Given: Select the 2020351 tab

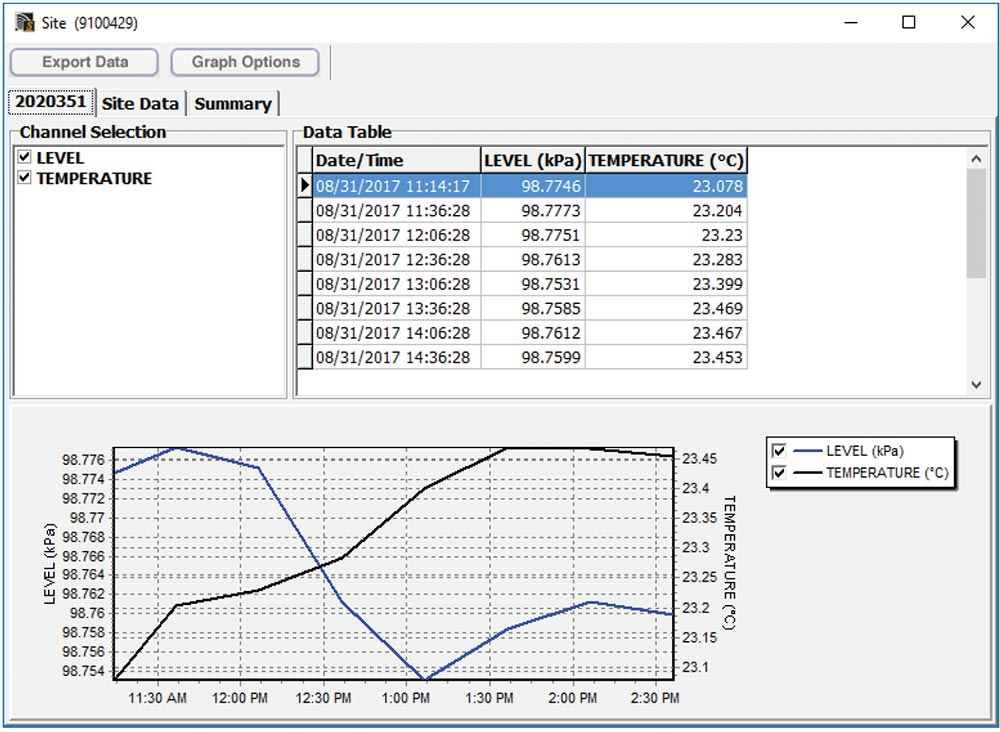Looking at the screenshot, I should click(50, 101).
